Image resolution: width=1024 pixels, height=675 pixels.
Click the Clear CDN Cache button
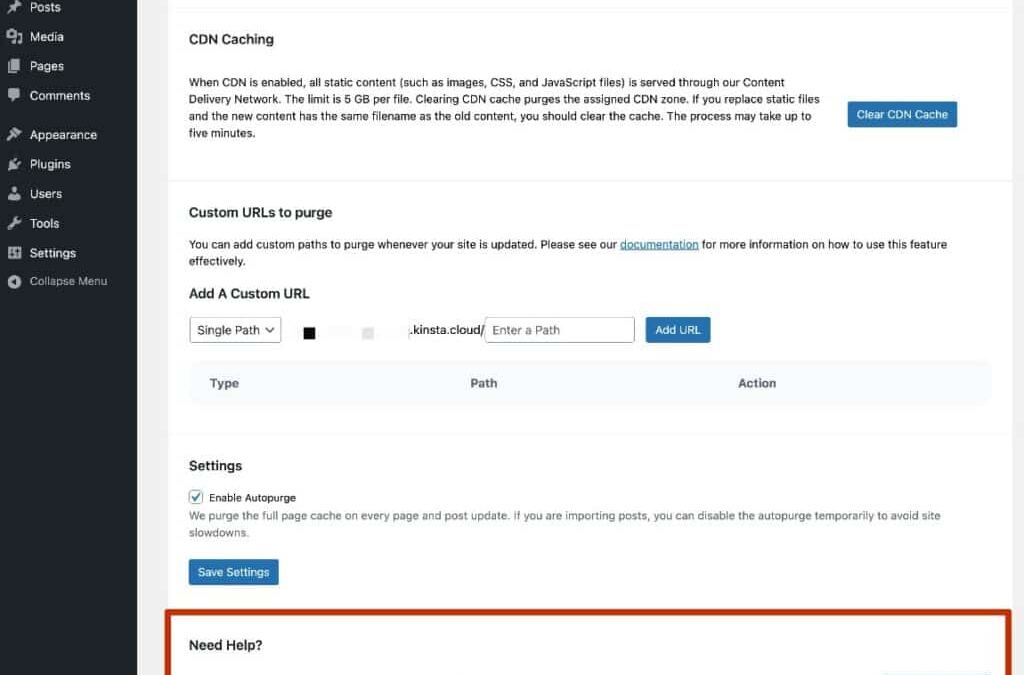click(901, 114)
